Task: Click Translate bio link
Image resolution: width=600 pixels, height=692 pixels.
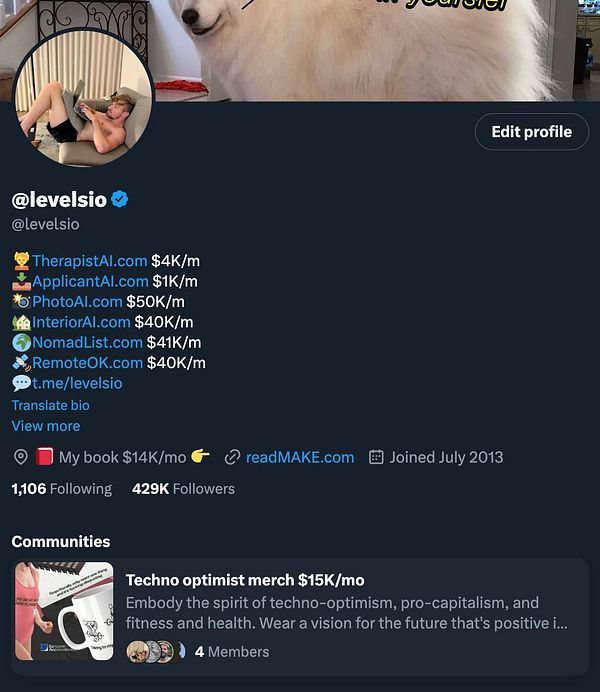Action: click(51, 405)
